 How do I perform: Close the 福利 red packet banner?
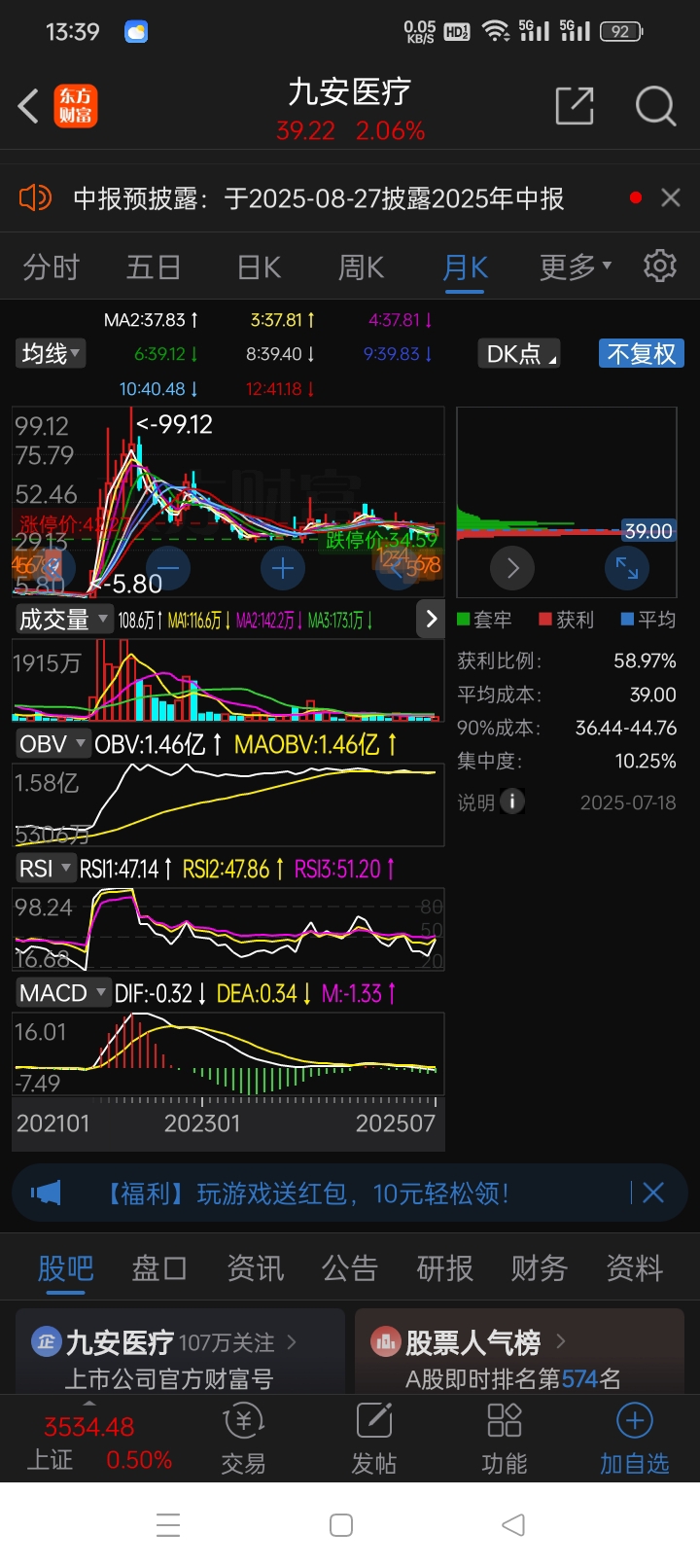[653, 1193]
